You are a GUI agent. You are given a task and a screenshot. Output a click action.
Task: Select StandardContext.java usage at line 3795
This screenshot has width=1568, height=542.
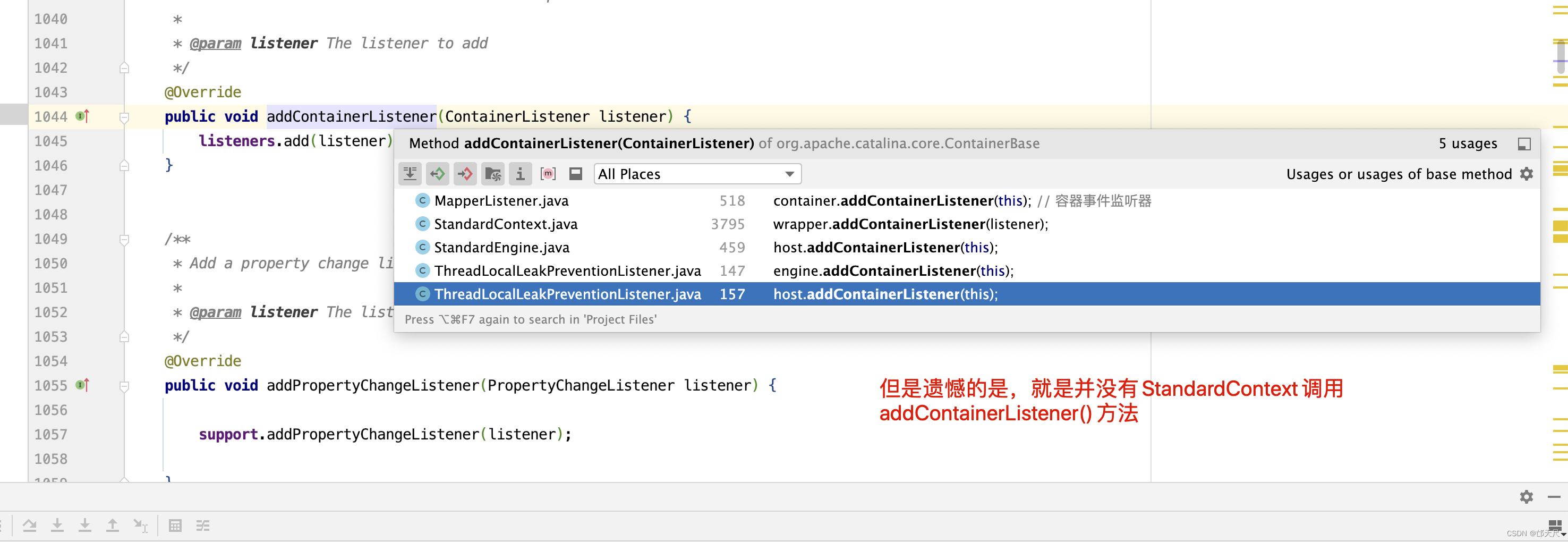pyautogui.click(x=967, y=224)
